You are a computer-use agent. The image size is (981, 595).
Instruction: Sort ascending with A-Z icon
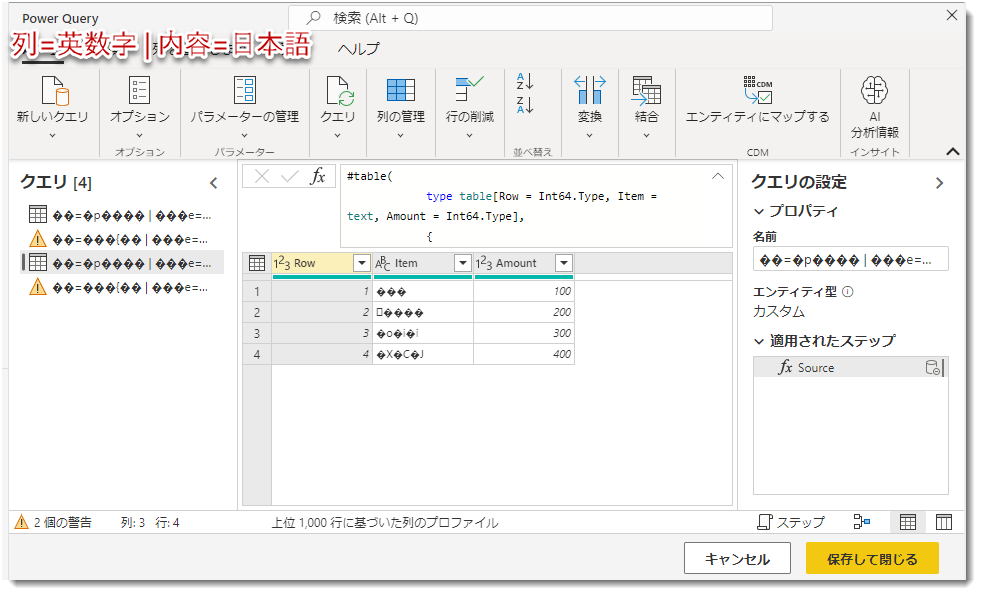pos(525,81)
